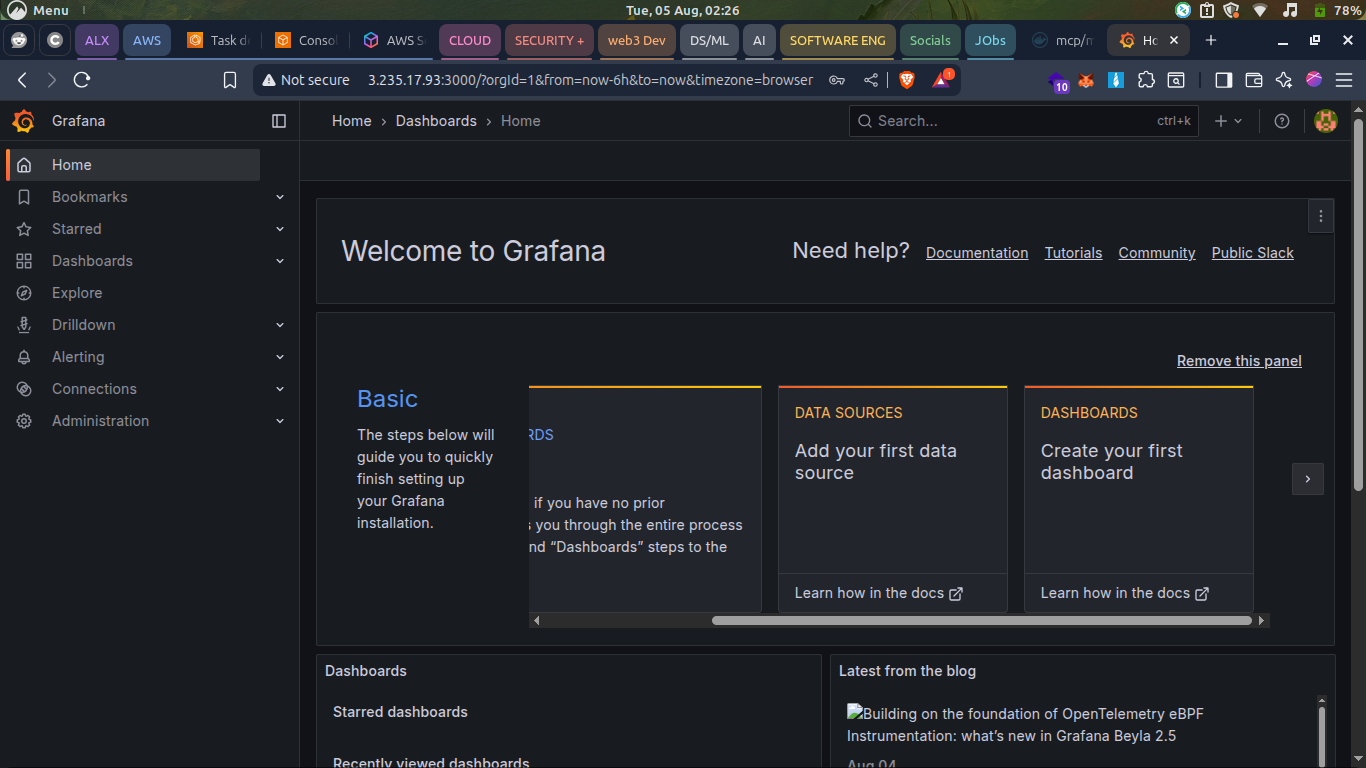Open the Community link
Viewport: 1366px width, 768px height.
[1157, 253]
